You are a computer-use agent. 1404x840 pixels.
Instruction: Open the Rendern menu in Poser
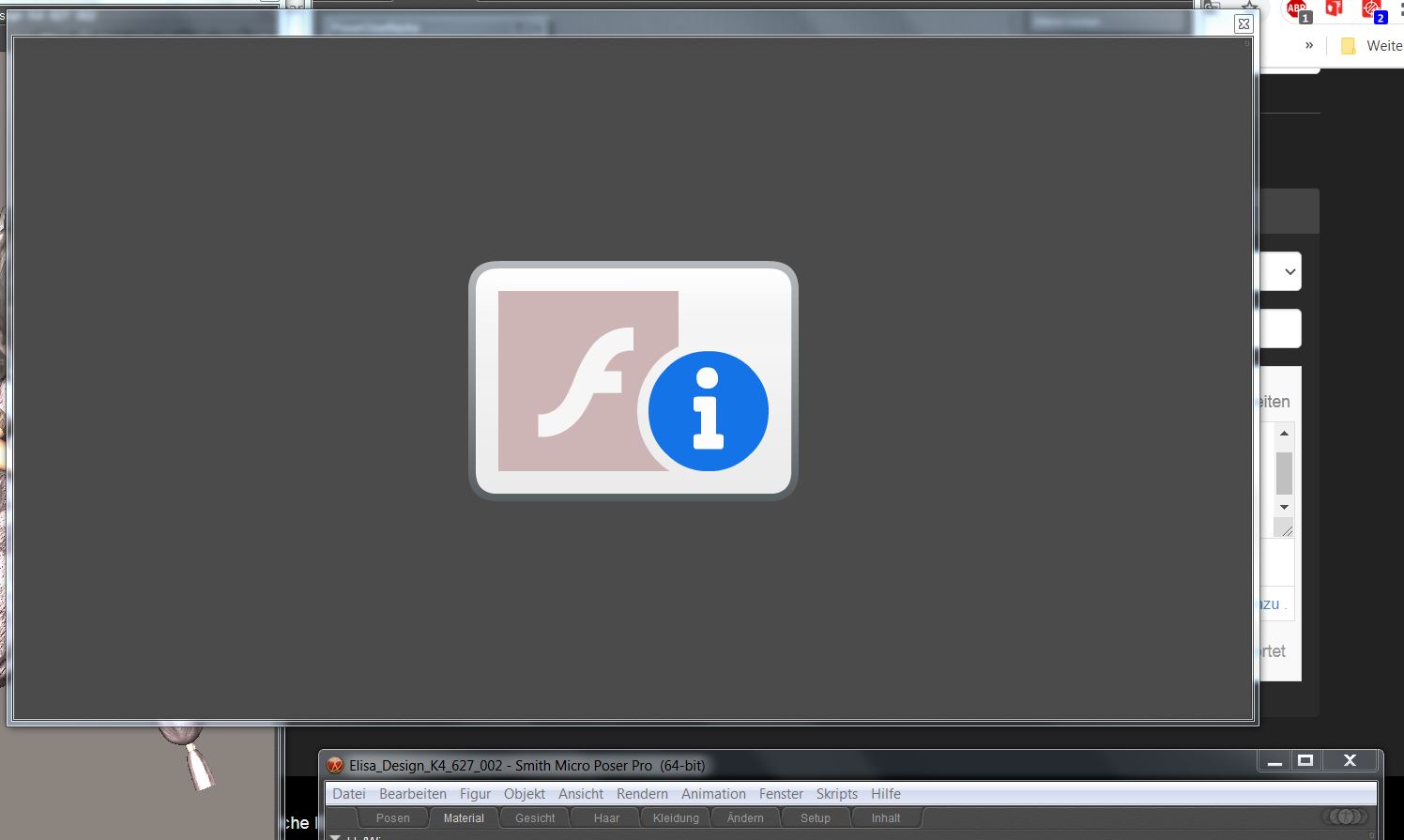pos(642,794)
